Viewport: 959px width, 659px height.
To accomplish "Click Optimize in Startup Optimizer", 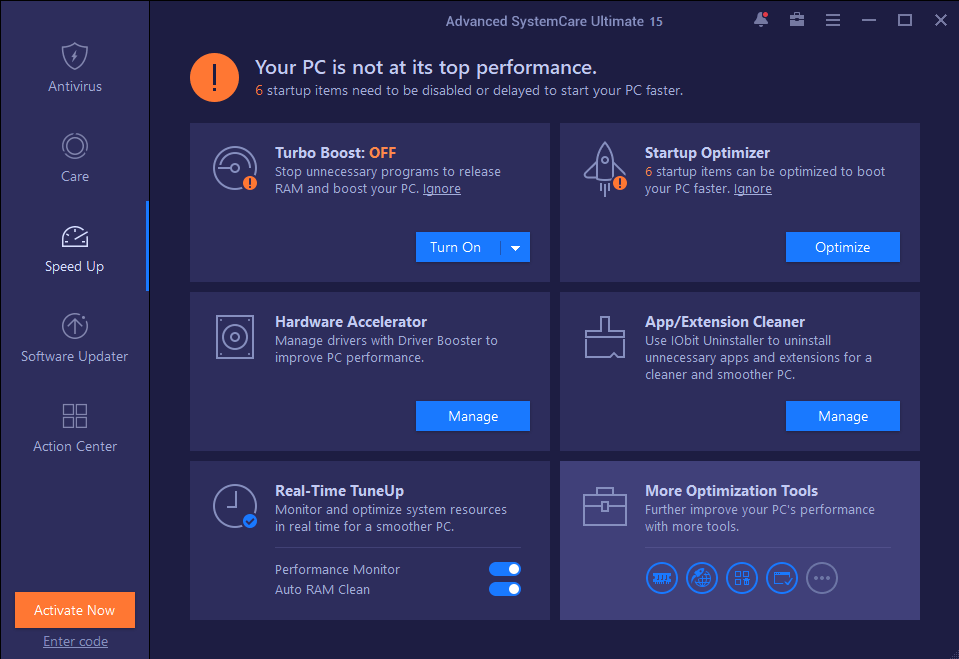I will click(842, 247).
